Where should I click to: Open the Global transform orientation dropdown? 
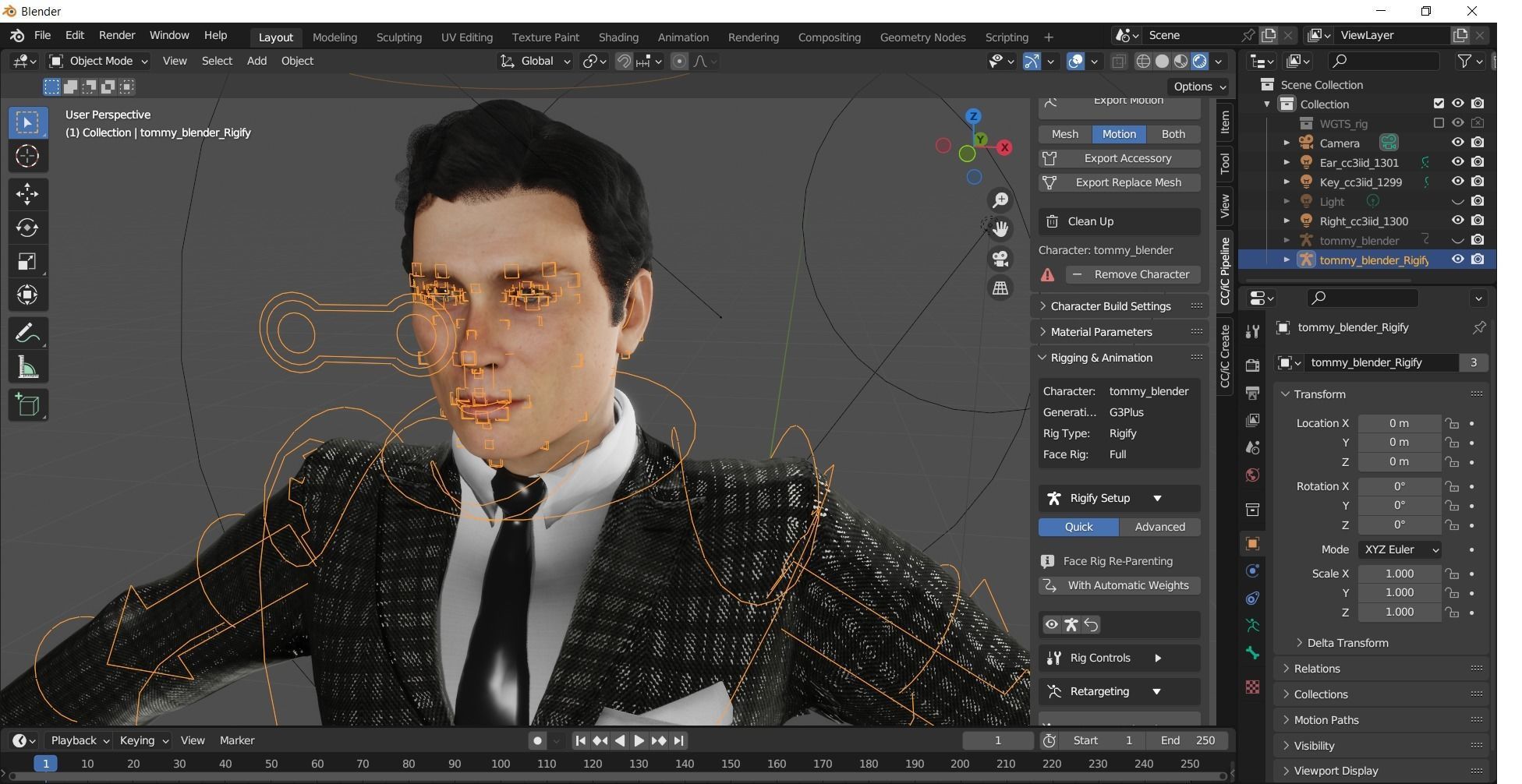536,61
